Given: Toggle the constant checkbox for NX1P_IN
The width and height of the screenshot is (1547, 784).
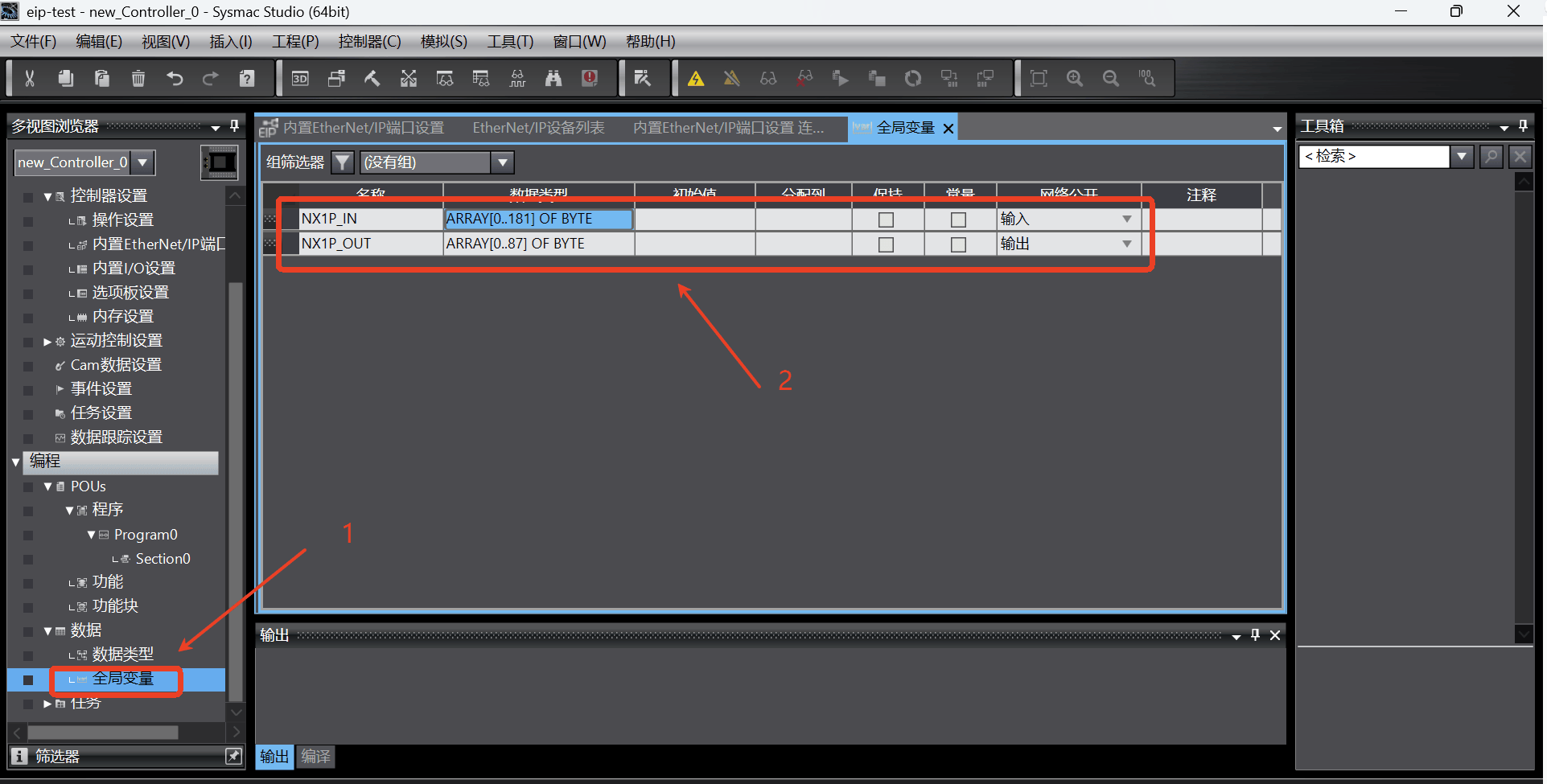Looking at the screenshot, I should (x=959, y=220).
